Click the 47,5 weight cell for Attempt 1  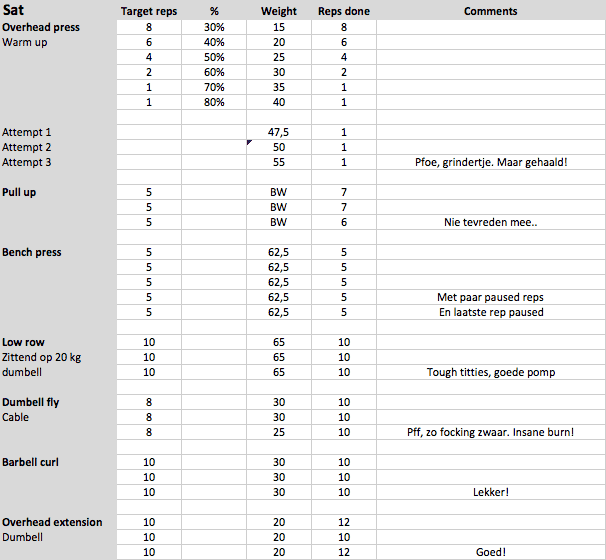pos(279,132)
